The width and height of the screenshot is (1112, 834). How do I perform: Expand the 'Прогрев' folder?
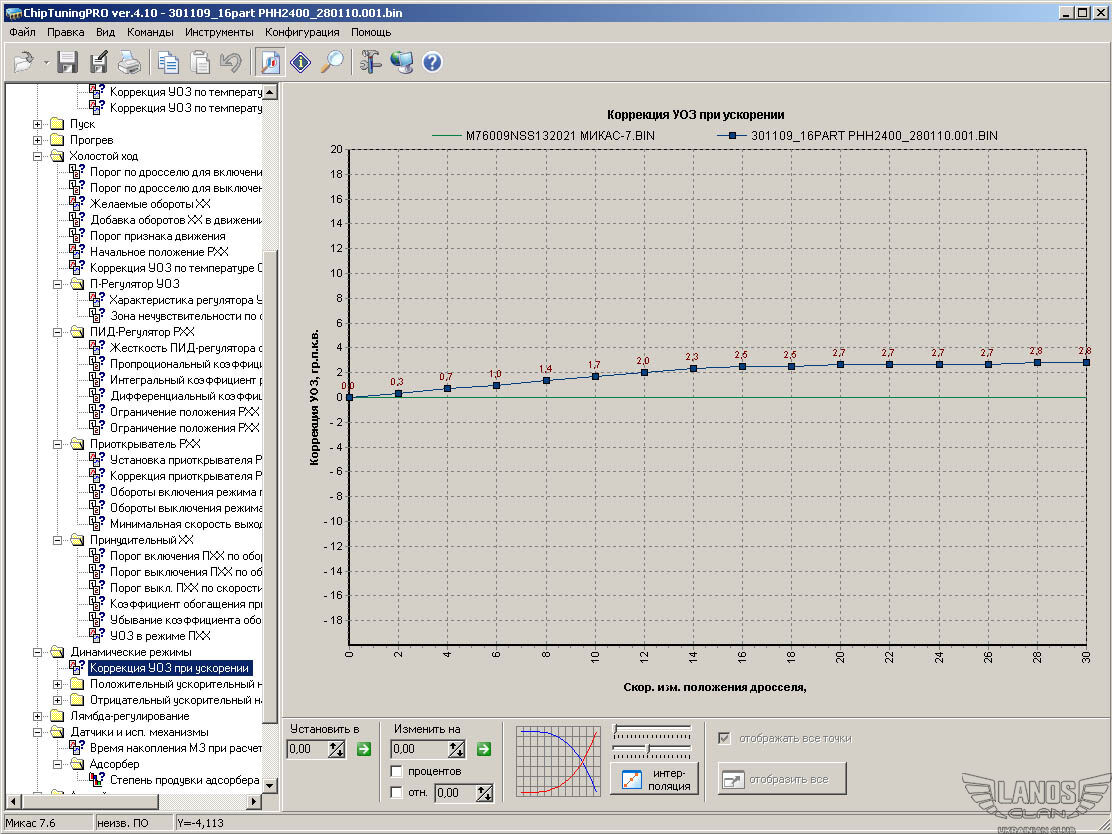(38, 140)
